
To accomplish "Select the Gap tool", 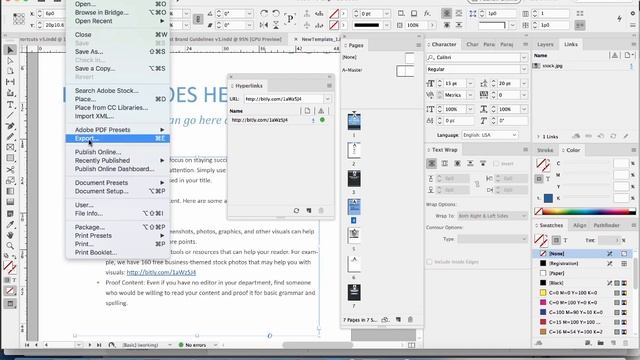I will 10,82.
